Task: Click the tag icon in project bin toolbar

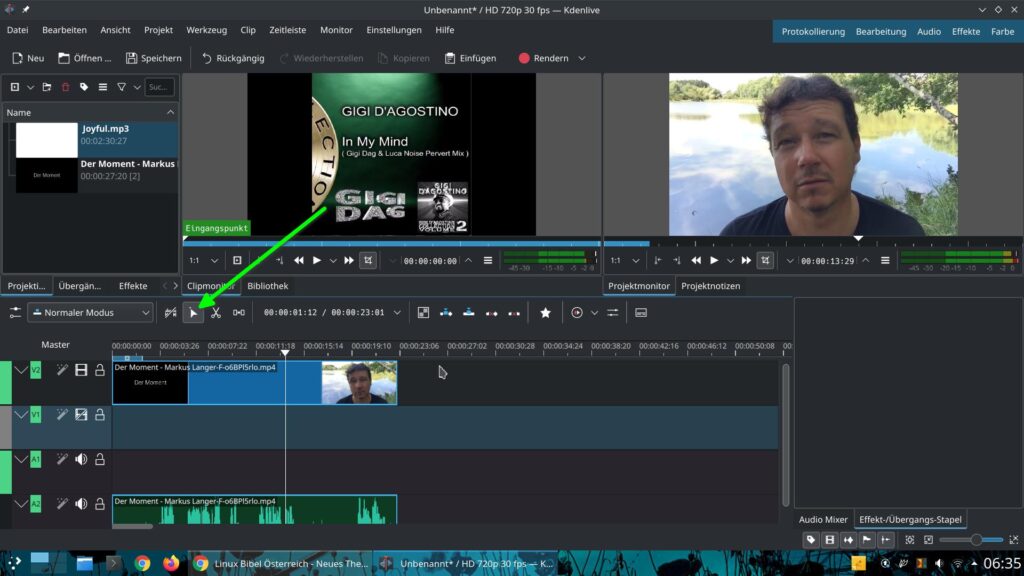Action: pyautogui.click(x=84, y=87)
